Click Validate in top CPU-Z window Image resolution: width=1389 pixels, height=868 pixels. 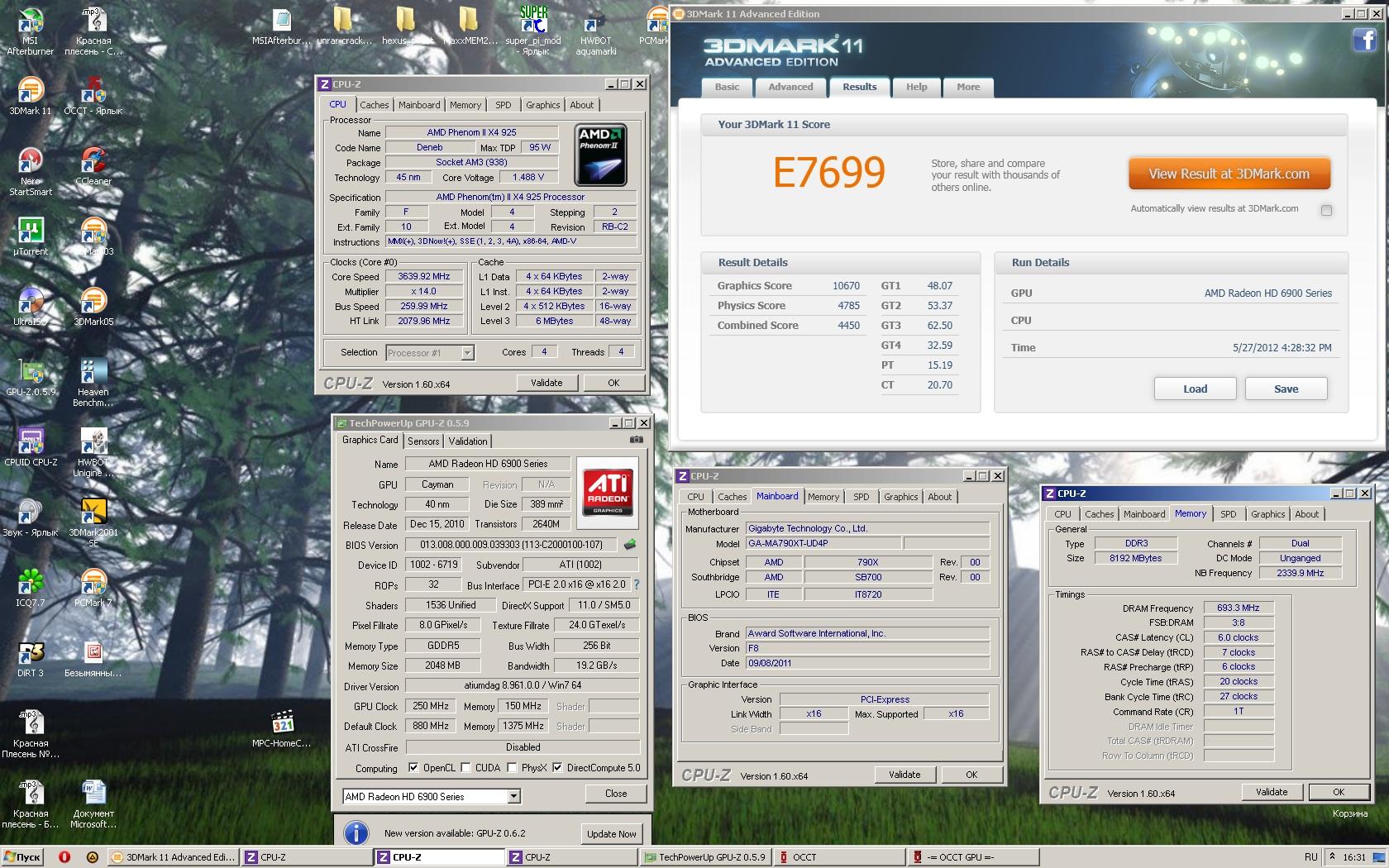tap(547, 383)
